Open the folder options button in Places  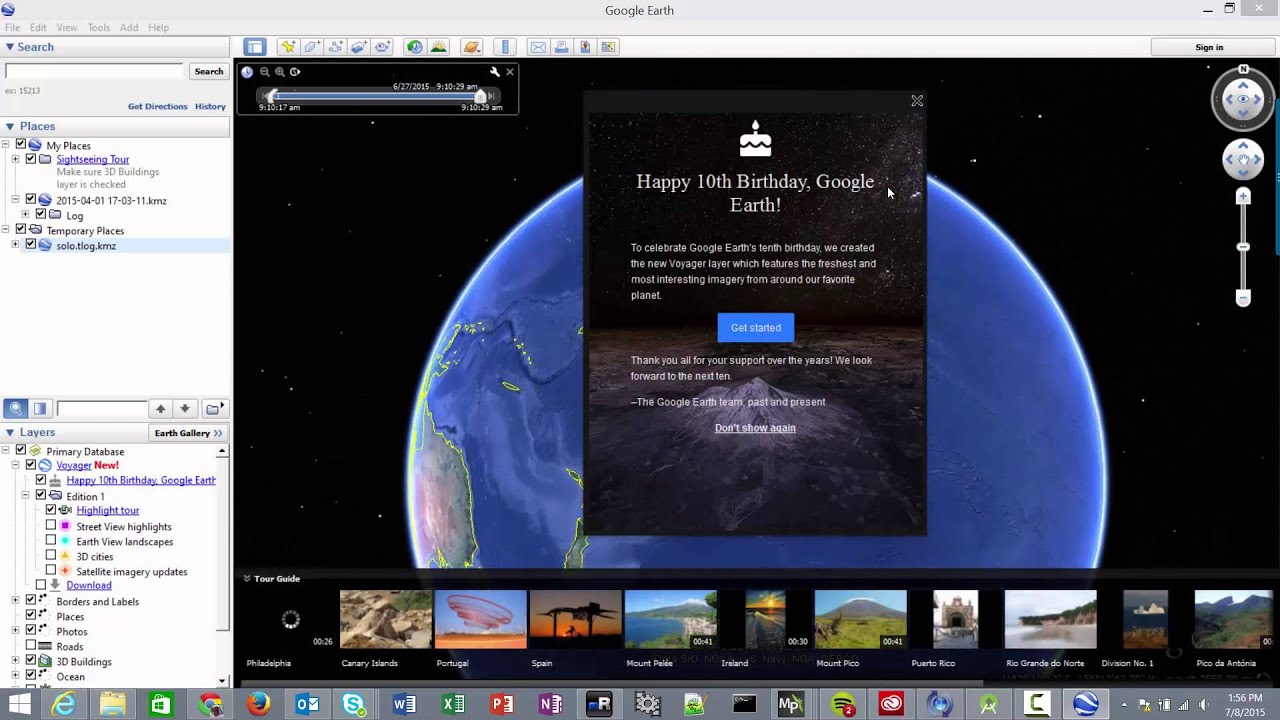[215, 408]
